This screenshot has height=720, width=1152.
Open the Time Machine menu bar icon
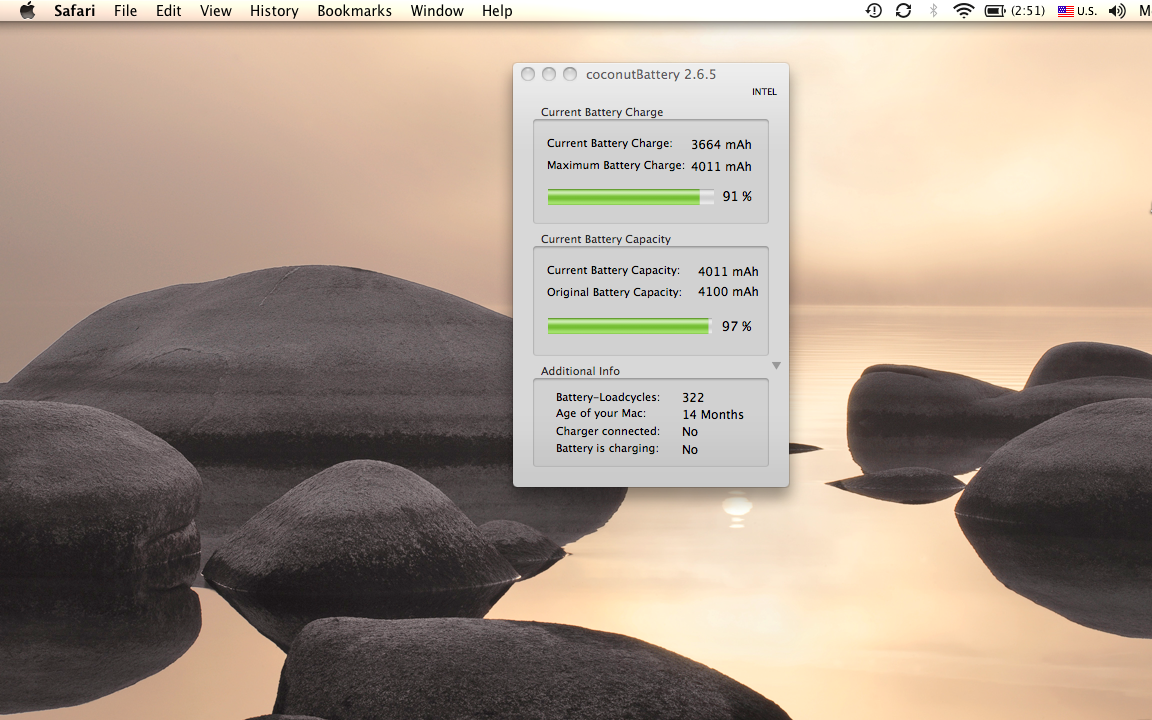click(874, 10)
